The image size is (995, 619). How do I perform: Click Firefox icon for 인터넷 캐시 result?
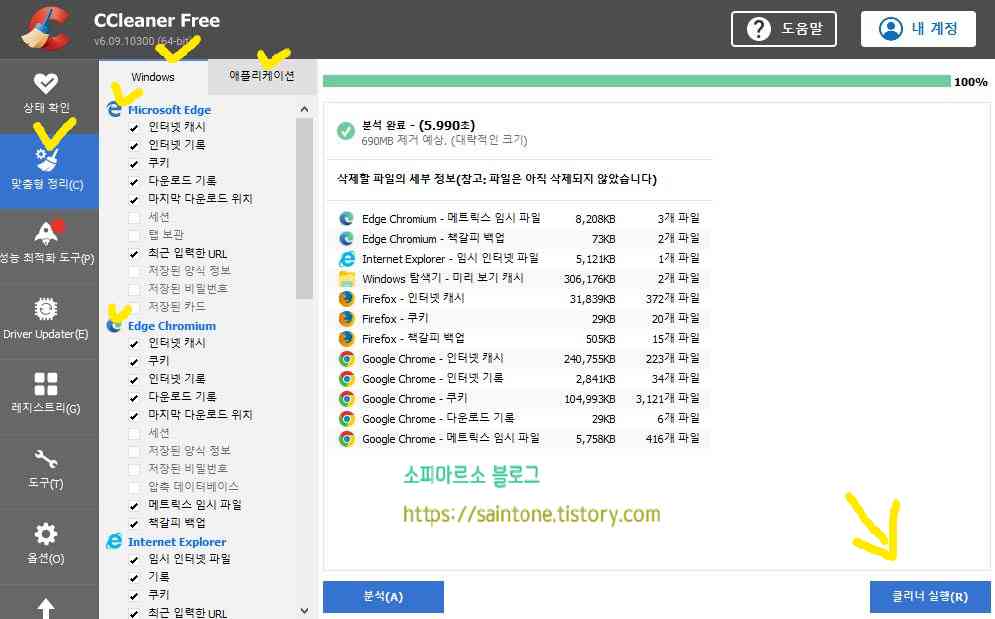click(346, 298)
